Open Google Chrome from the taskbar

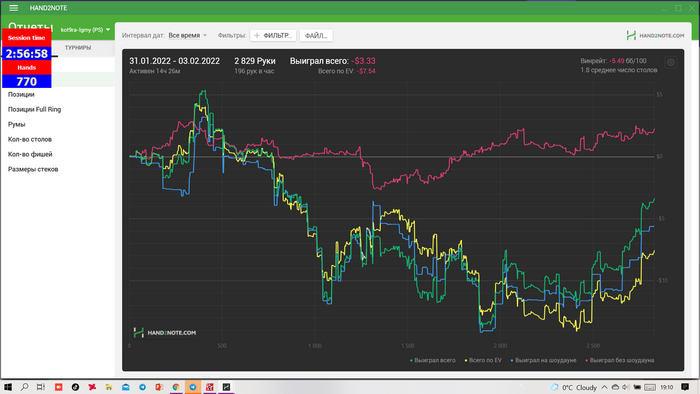pyautogui.click(x=176, y=387)
